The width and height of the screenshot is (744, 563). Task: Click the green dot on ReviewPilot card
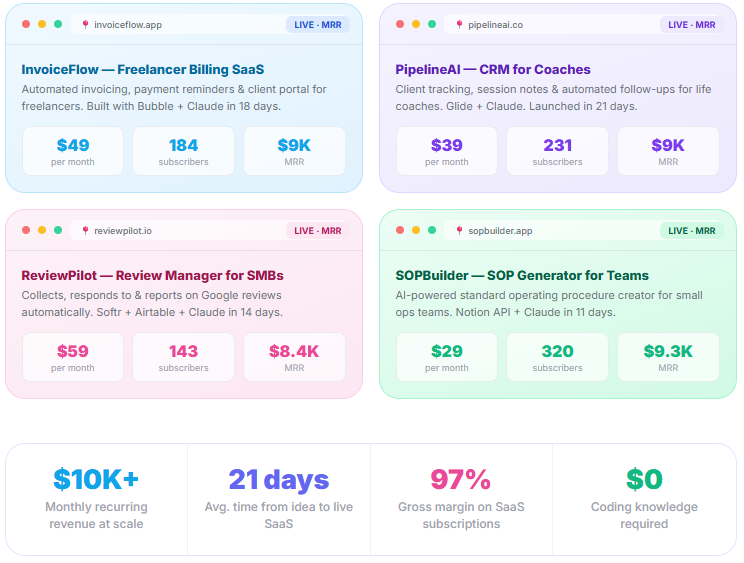[58, 230]
